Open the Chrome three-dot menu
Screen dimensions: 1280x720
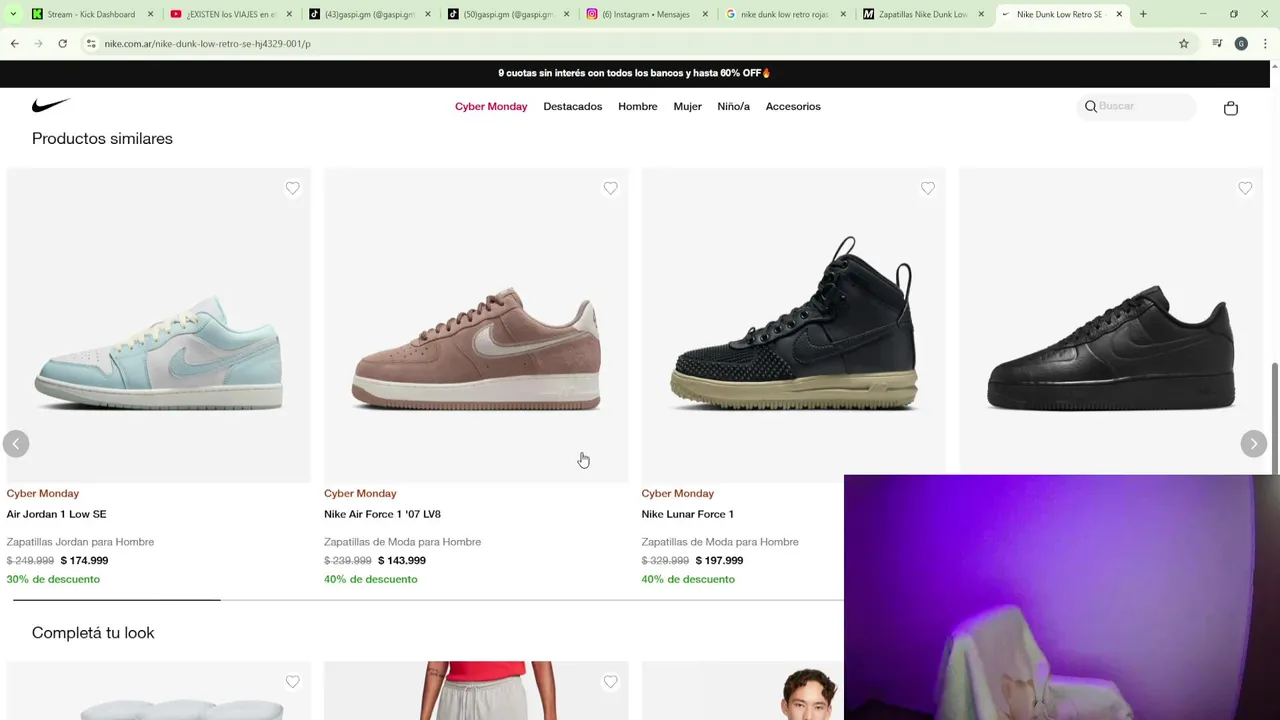pyautogui.click(x=1265, y=44)
